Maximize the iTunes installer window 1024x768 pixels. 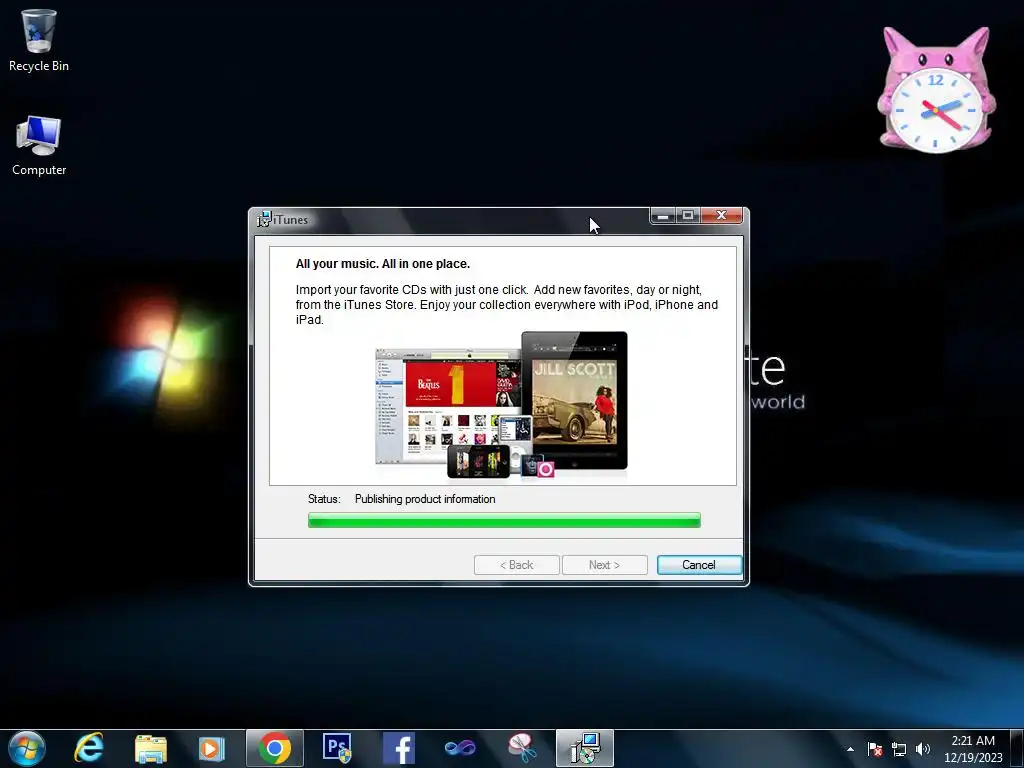688,216
